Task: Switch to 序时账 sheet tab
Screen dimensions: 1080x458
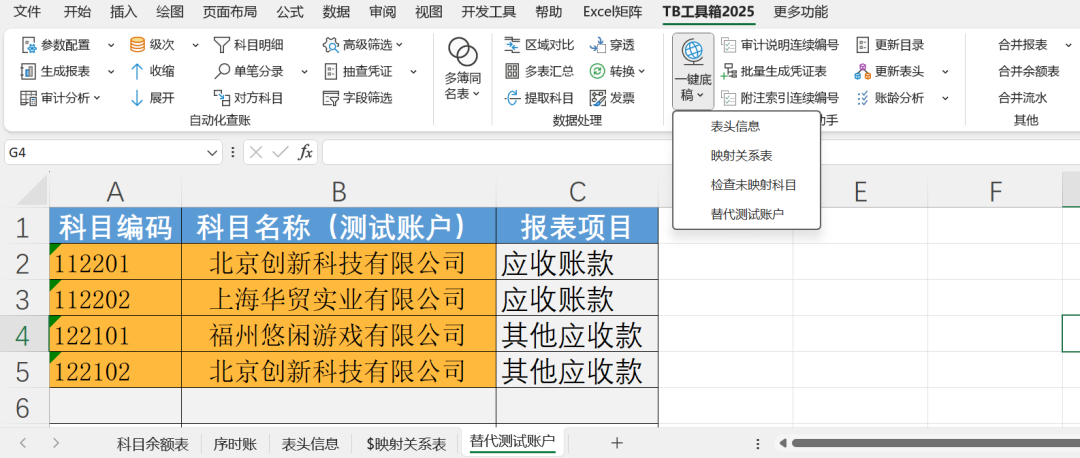Action: tap(235, 444)
